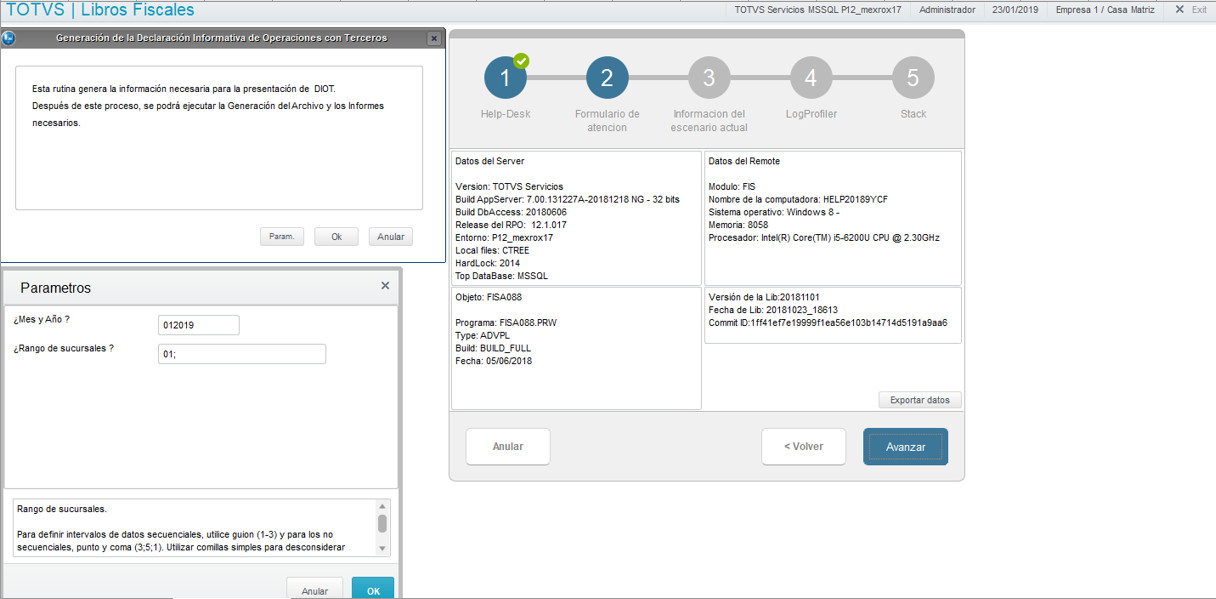
Task: Click the Parametros window title
Action: [56, 287]
